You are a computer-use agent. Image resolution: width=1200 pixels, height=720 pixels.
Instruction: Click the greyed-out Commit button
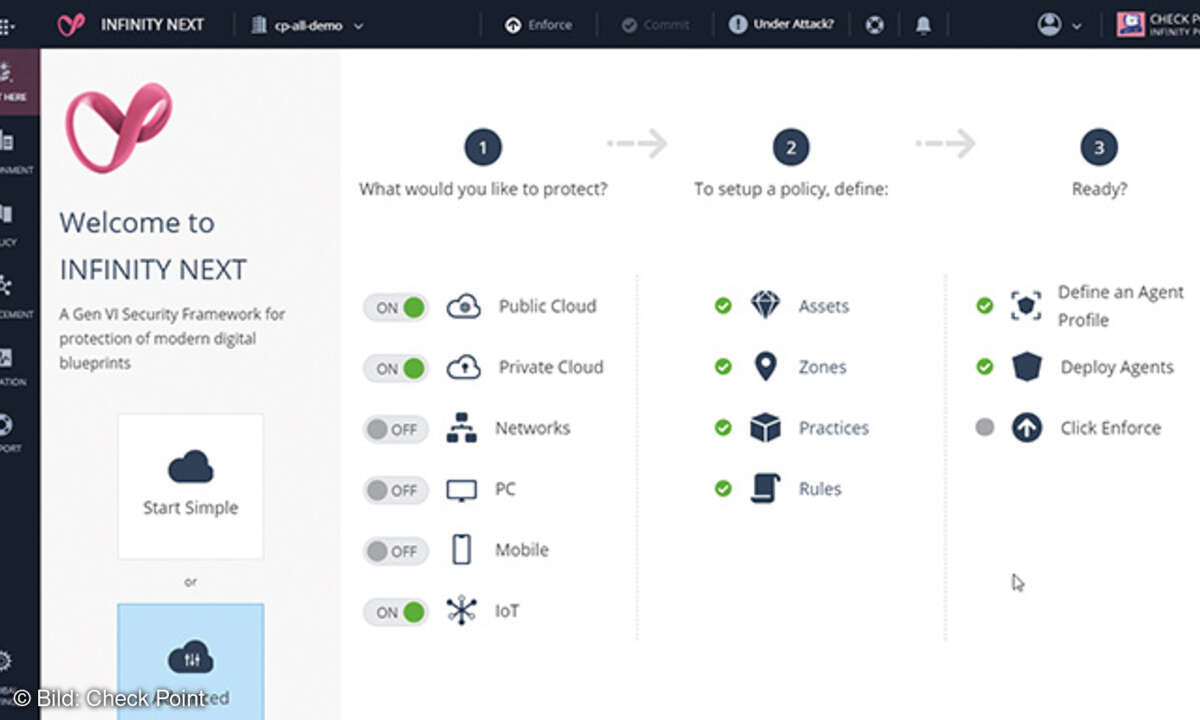656,25
